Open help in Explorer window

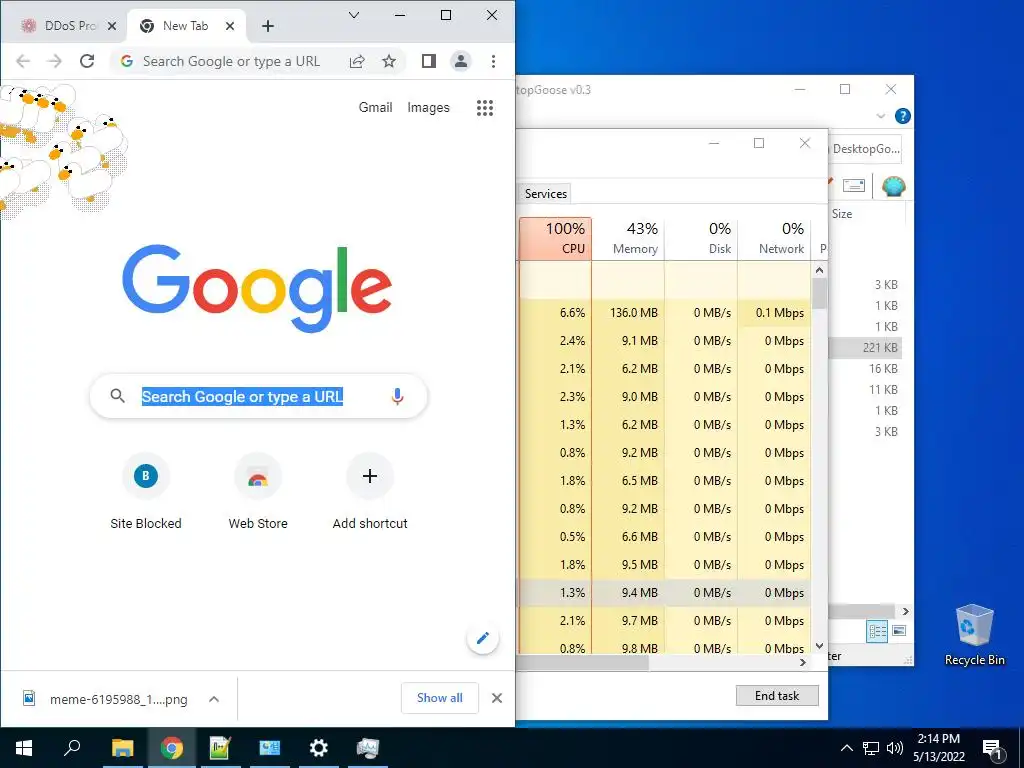[x=903, y=116]
